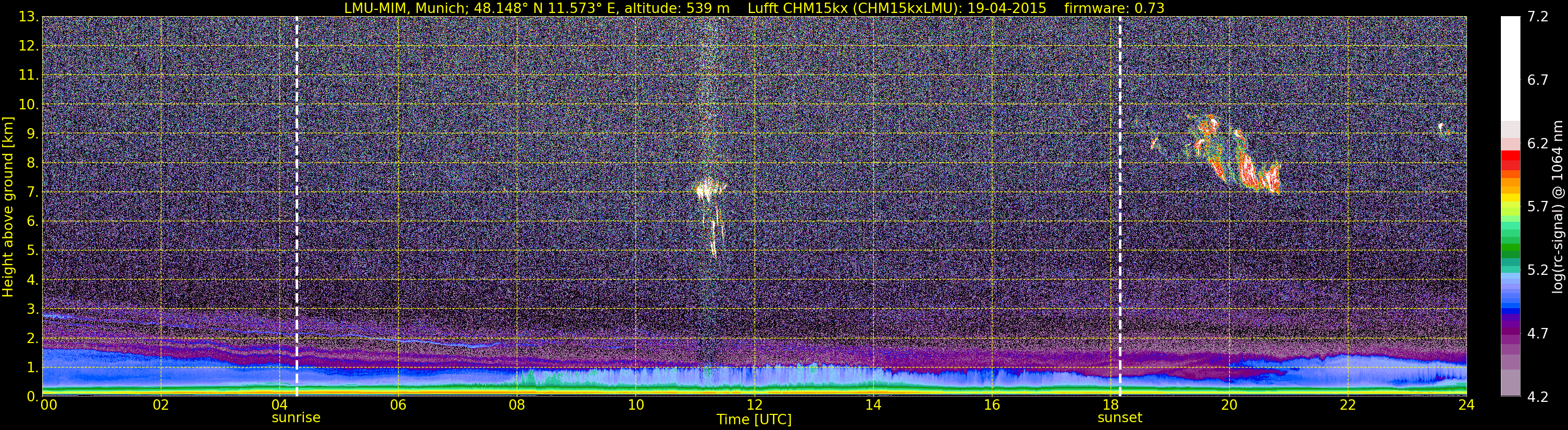This screenshot has width=1568, height=430.
Task: Click the time tick label 20
Action: coord(1229,405)
